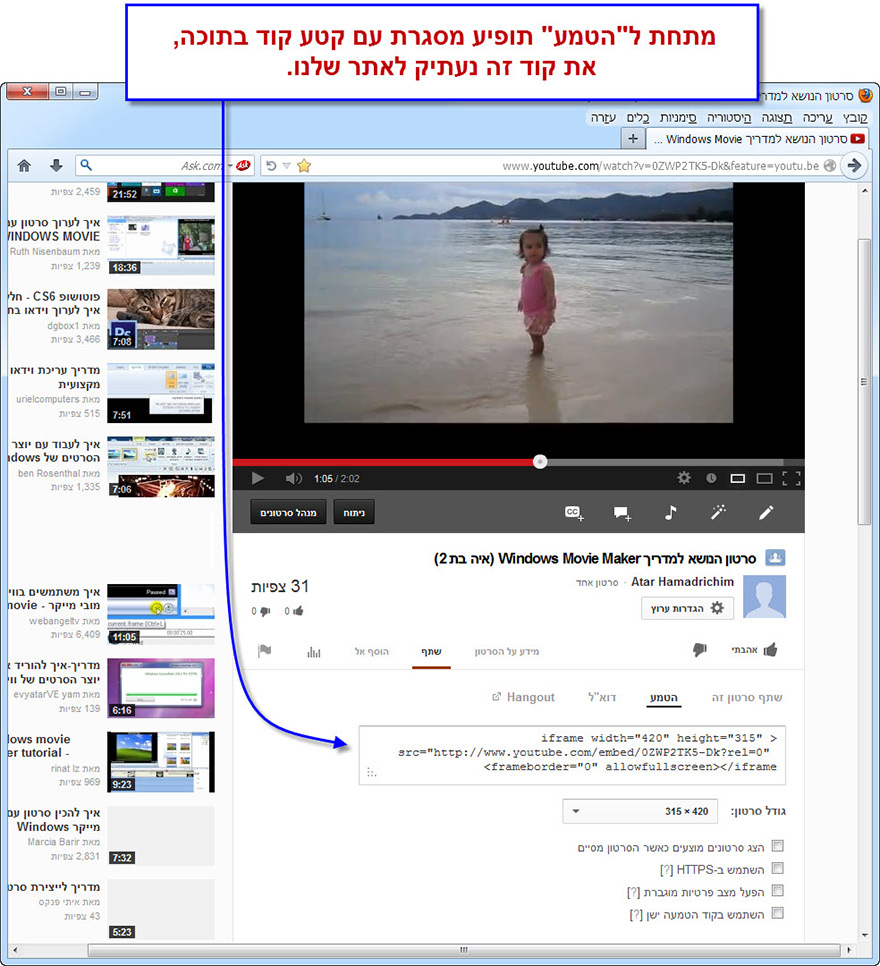Switch to the Hangout share tab
Image resolution: width=880 pixels, height=966 pixels.
pyautogui.click(x=523, y=697)
